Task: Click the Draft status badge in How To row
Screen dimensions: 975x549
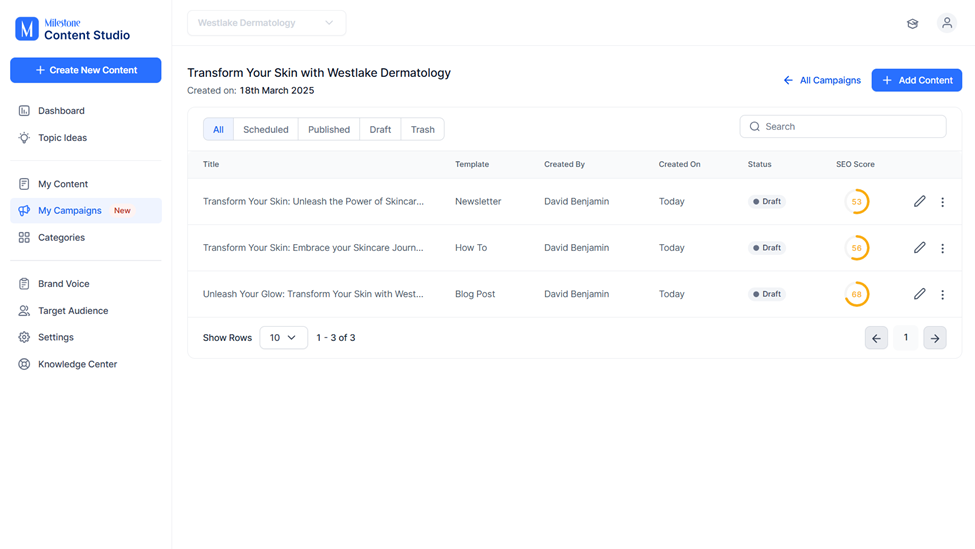Action: click(767, 247)
